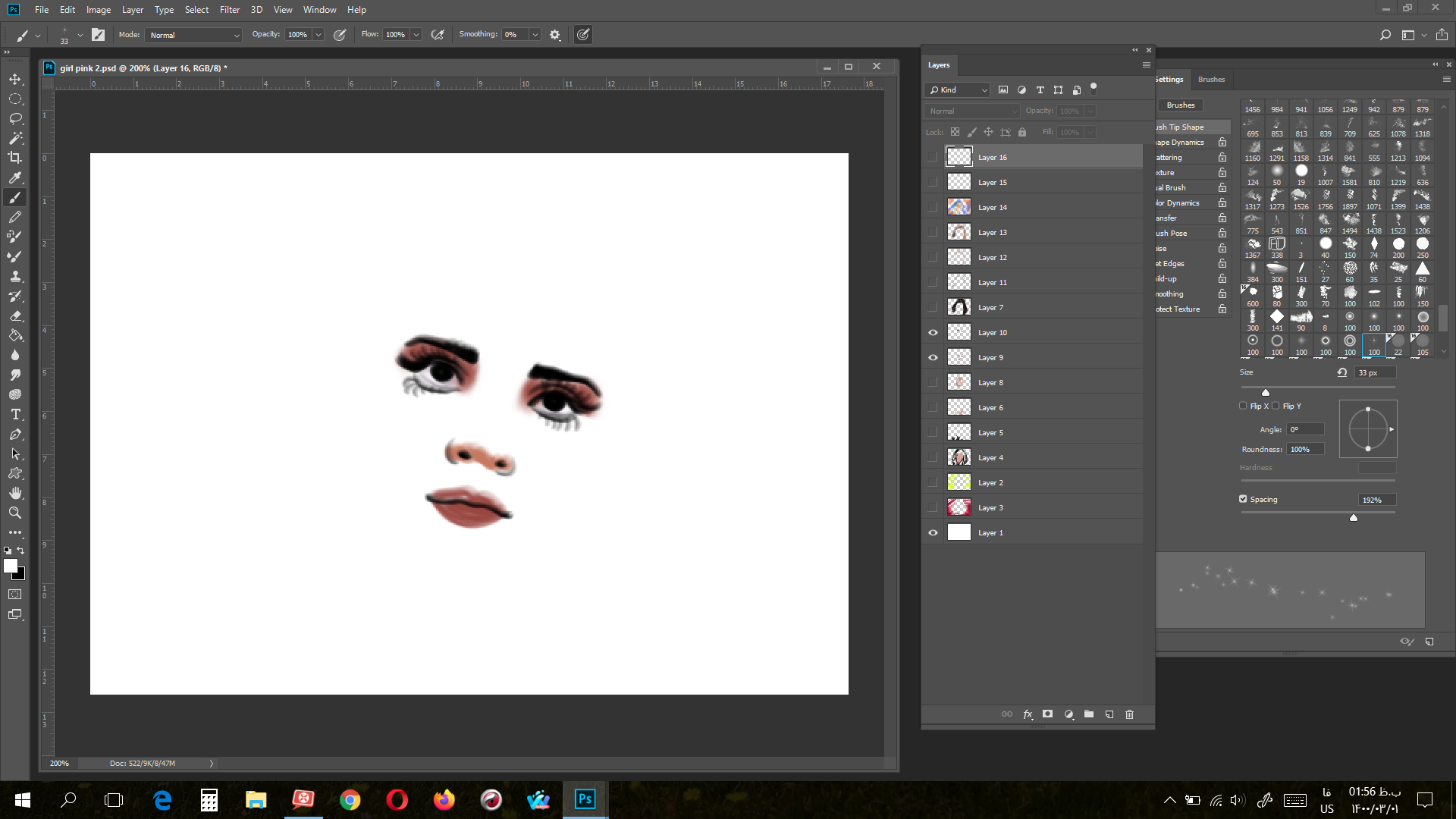Select the Smudge tool
The image size is (1456, 819).
coord(15,375)
